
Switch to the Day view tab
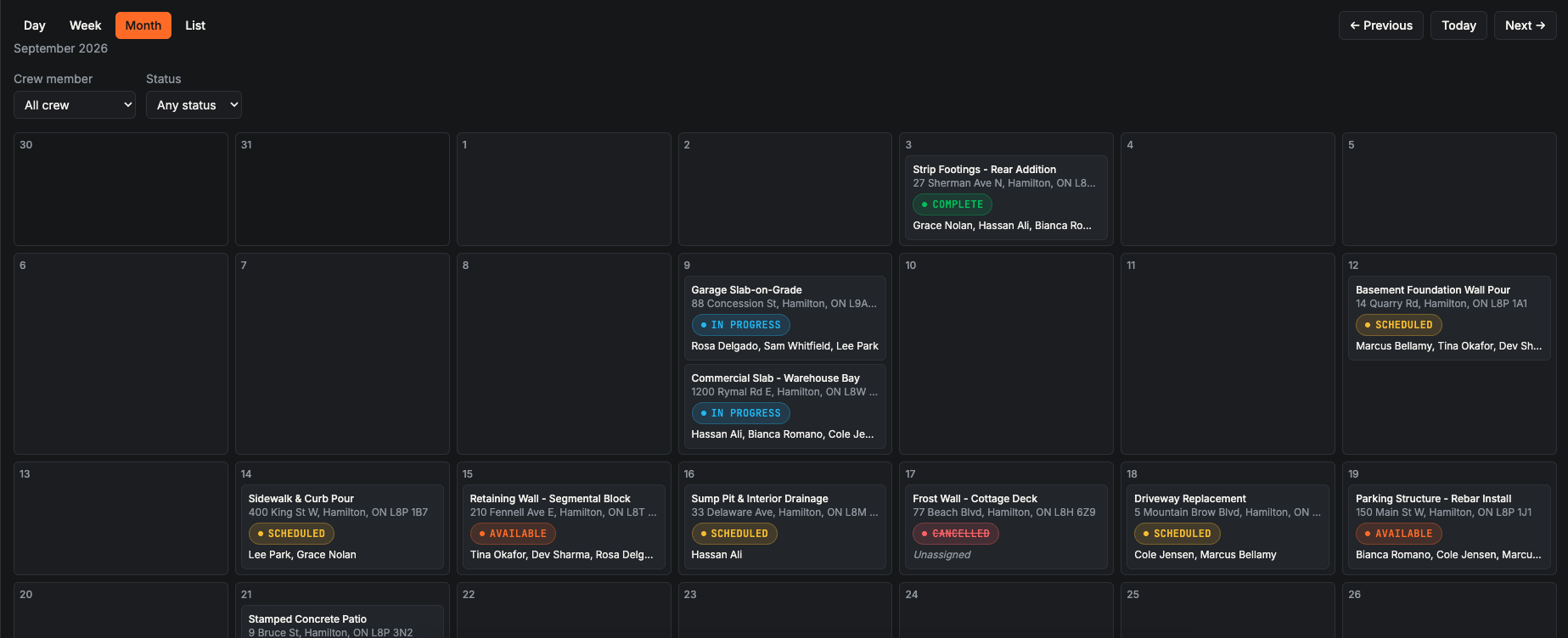(x=35, y=25)
